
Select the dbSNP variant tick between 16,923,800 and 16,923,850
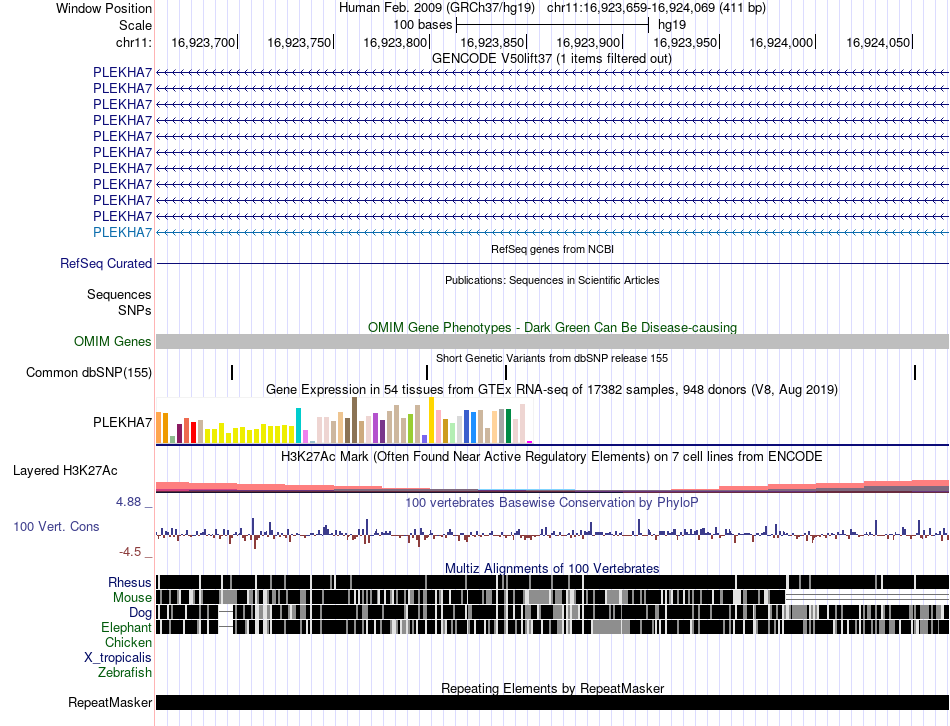(x=506, y=372)
